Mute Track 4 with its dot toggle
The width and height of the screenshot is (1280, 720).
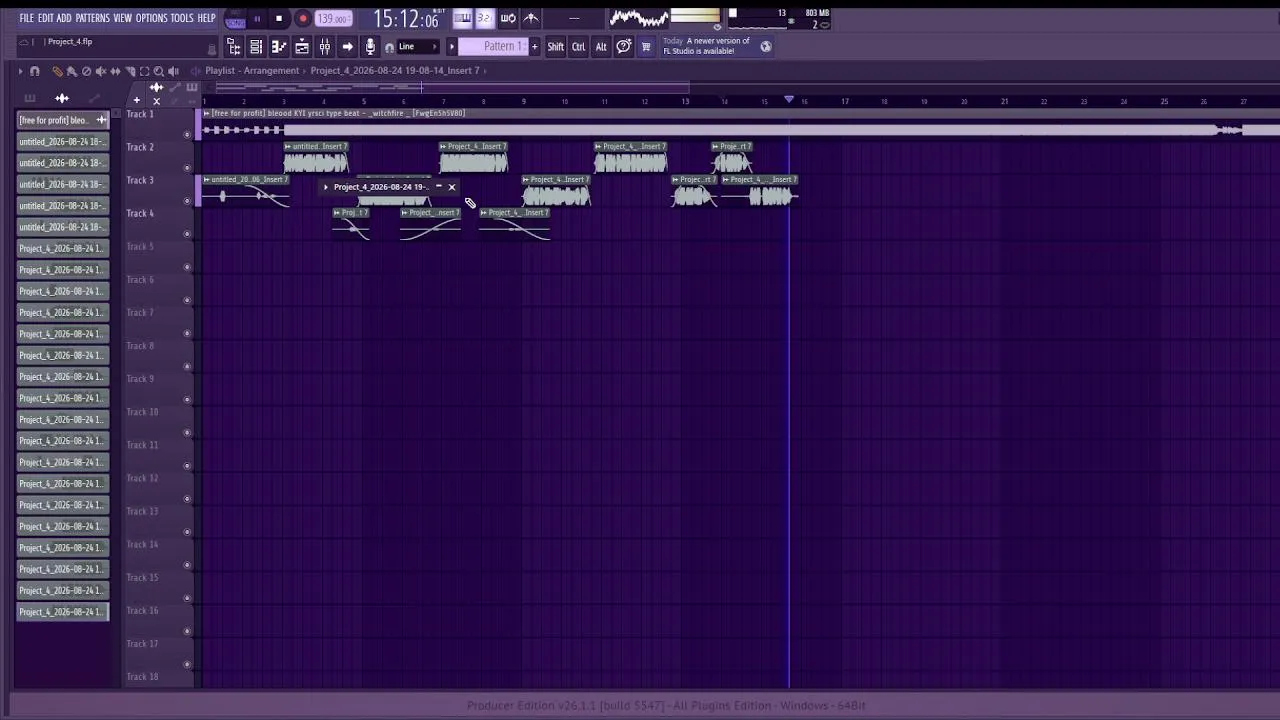click(187, 233)
